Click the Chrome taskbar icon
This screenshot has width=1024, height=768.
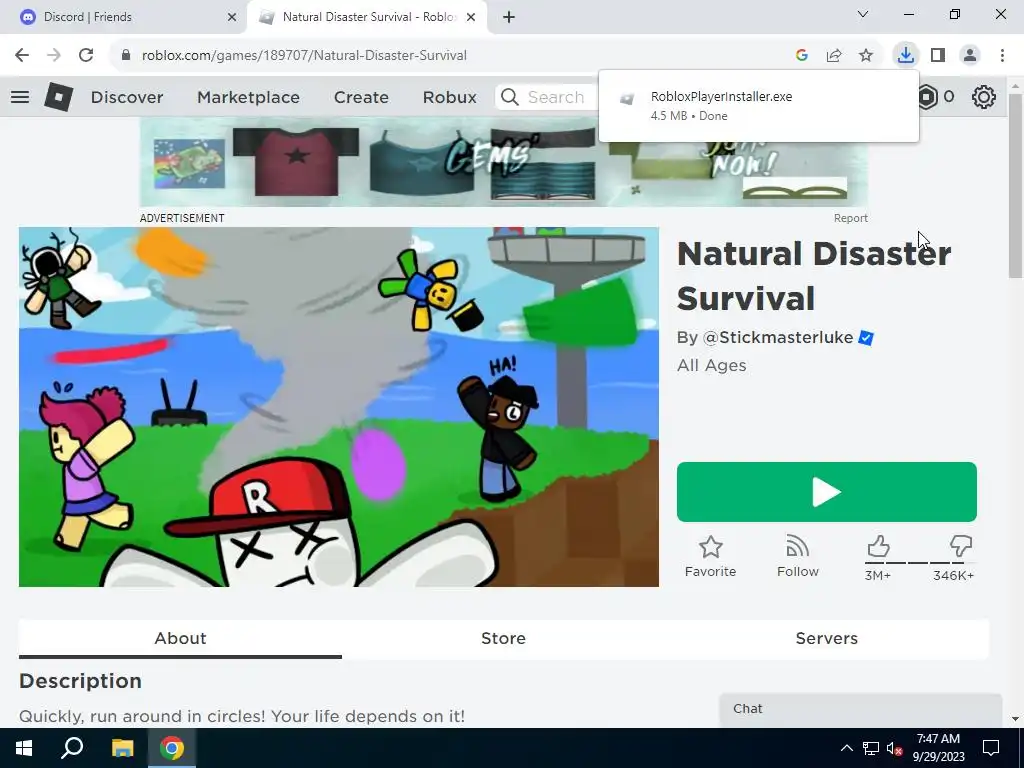coord(172,748)
